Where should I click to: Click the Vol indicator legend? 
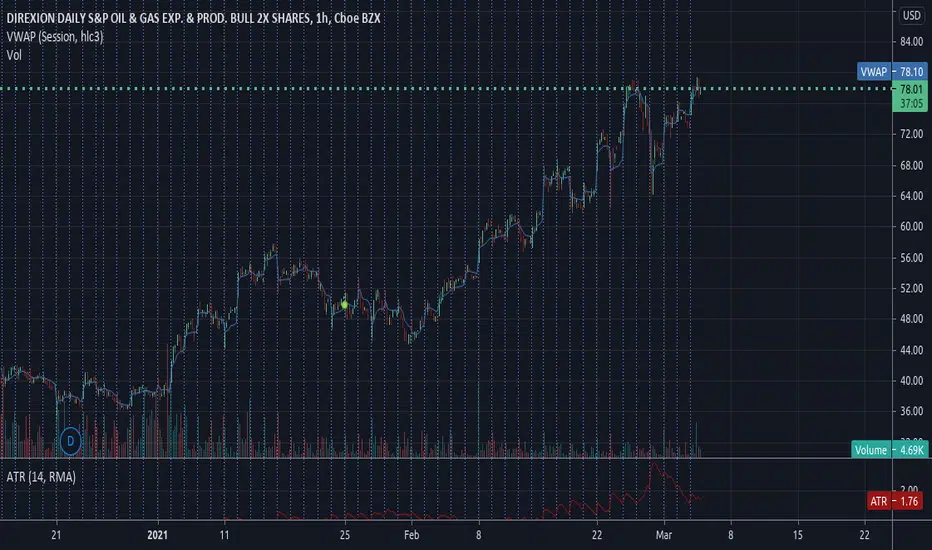pyautogui.click(x=14, y=55)
